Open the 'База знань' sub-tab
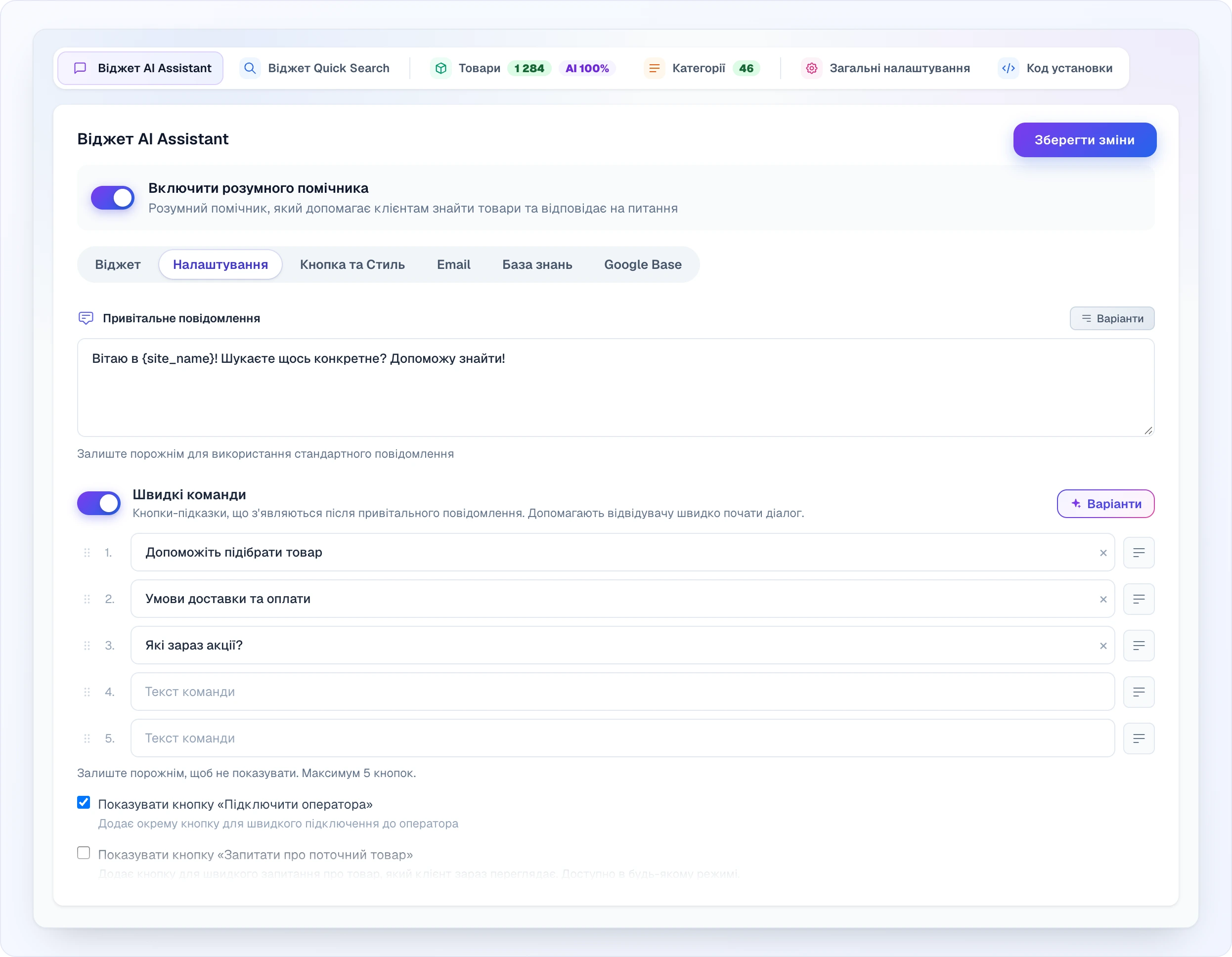Viewport: 1232px width, 957px height. [537, 264]
